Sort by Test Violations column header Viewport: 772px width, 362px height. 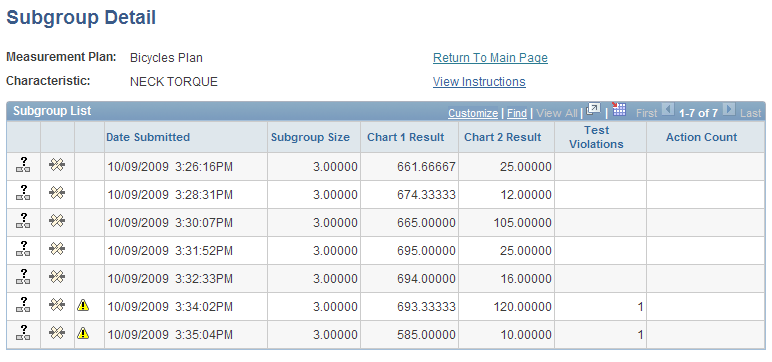coord(596,137)
